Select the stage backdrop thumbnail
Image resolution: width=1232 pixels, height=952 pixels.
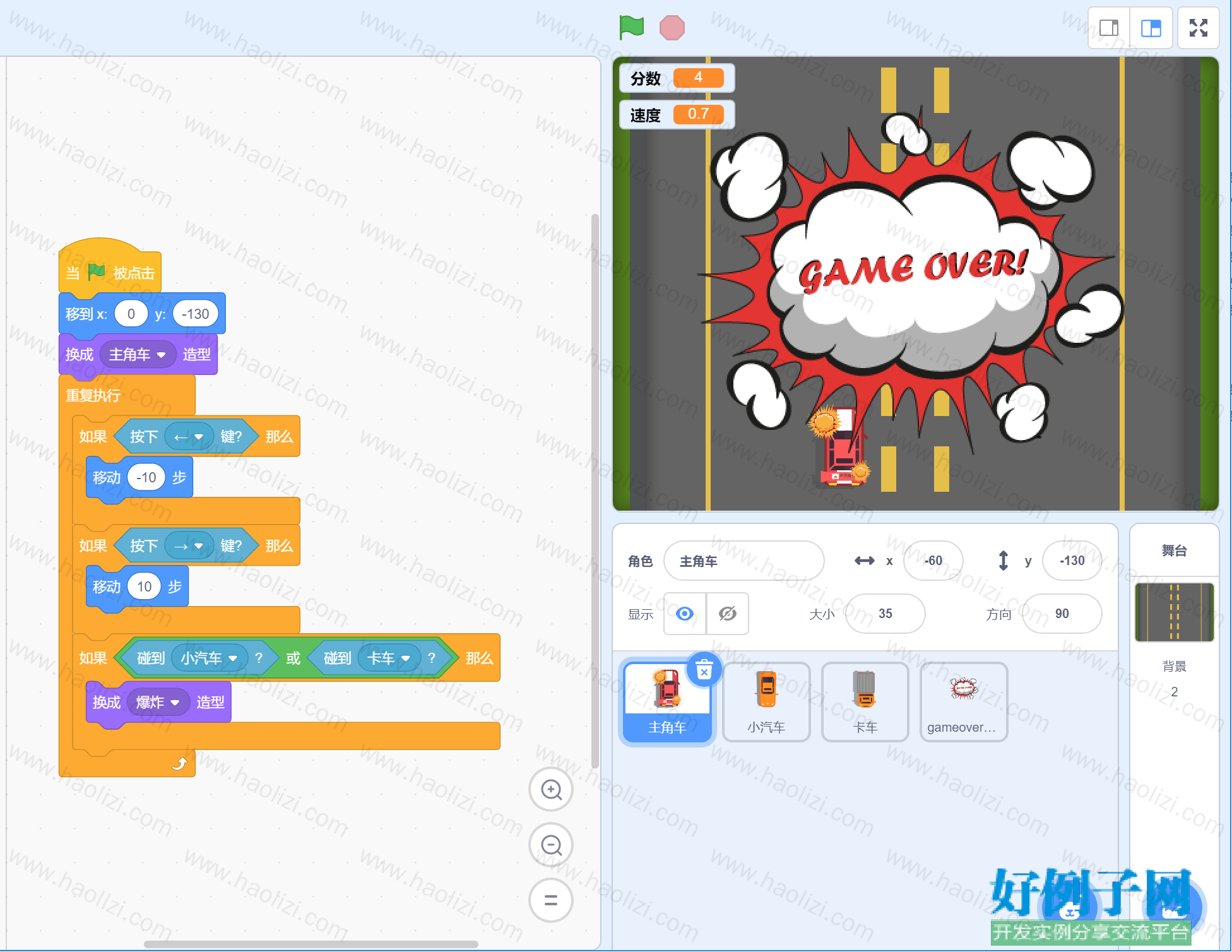(x=1174, y=612)
